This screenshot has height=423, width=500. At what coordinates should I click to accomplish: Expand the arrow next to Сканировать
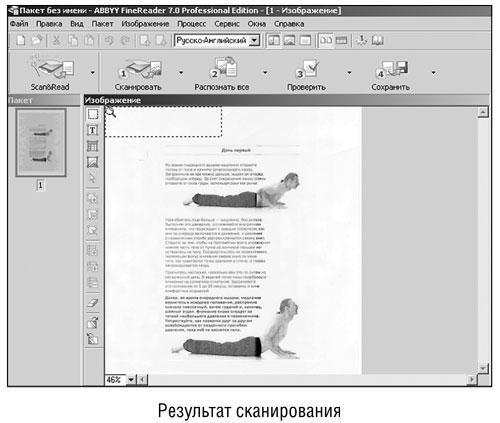181,72
